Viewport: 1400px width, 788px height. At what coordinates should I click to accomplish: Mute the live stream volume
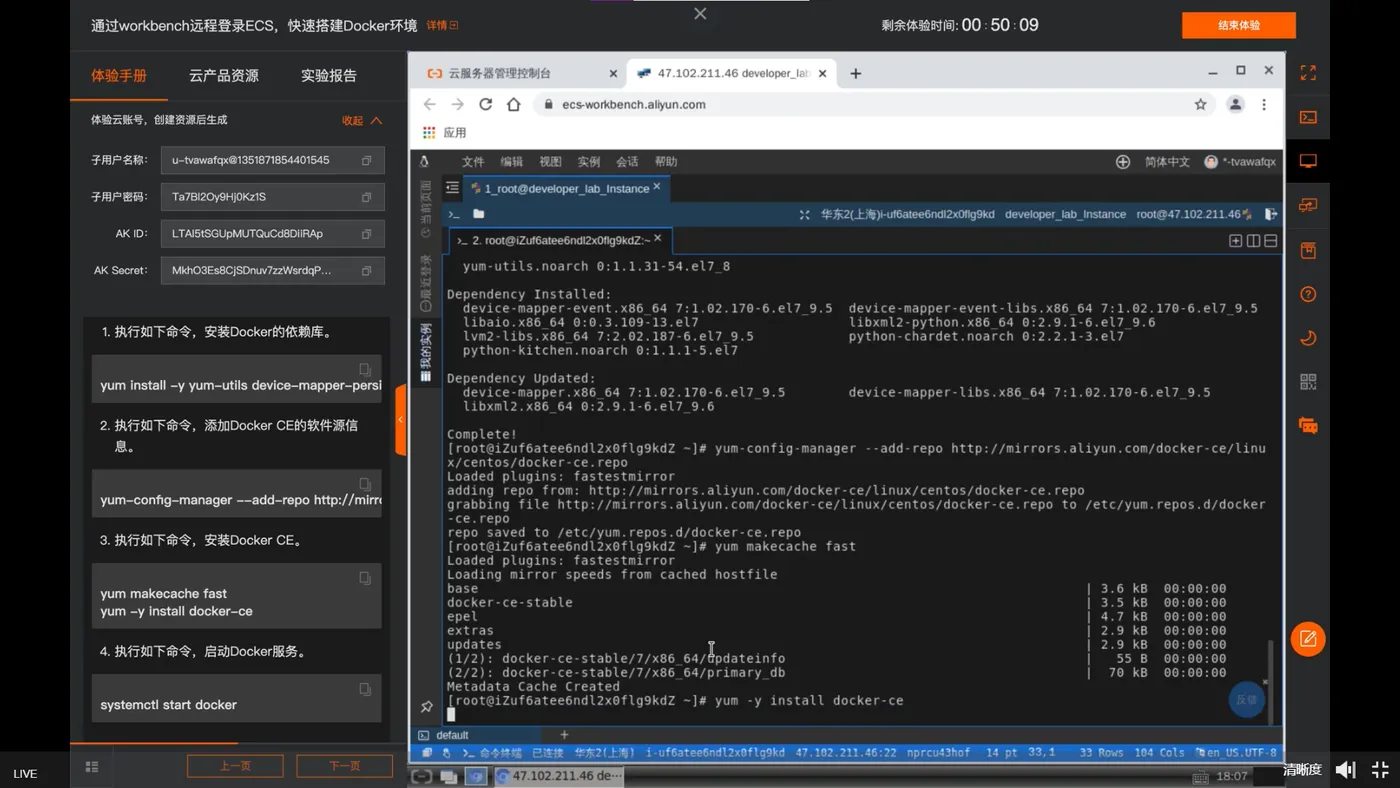(x=1346, y=769)
